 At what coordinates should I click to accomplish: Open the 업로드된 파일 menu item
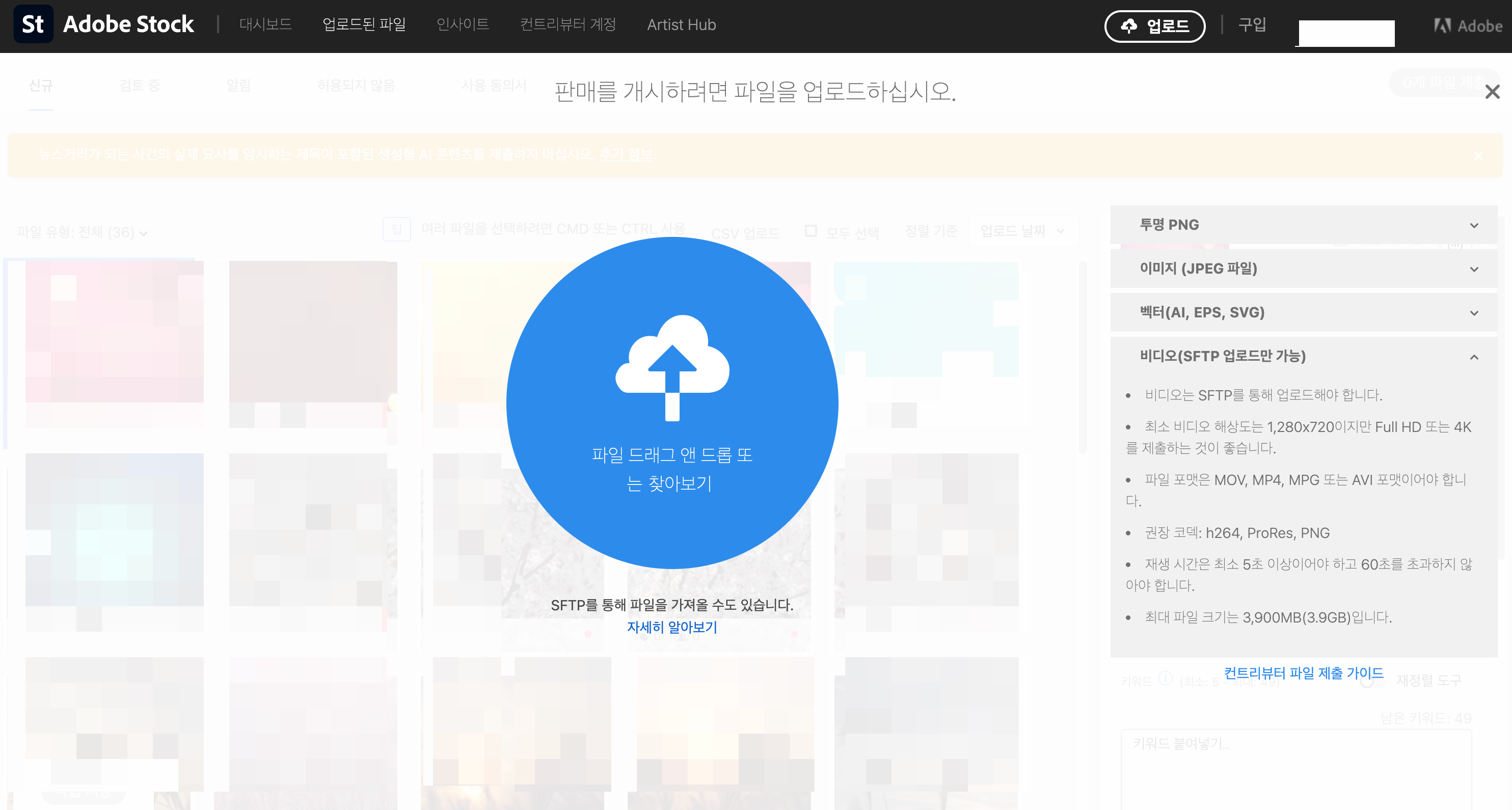click(x=364, y=24)
